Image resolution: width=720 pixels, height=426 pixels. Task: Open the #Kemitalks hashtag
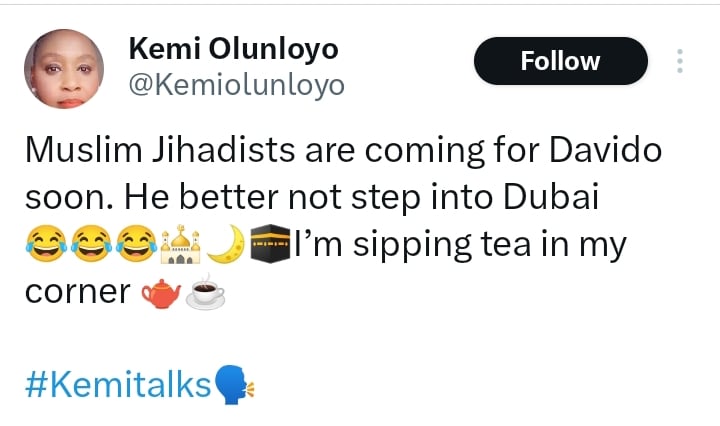click(x=116, y=384)
